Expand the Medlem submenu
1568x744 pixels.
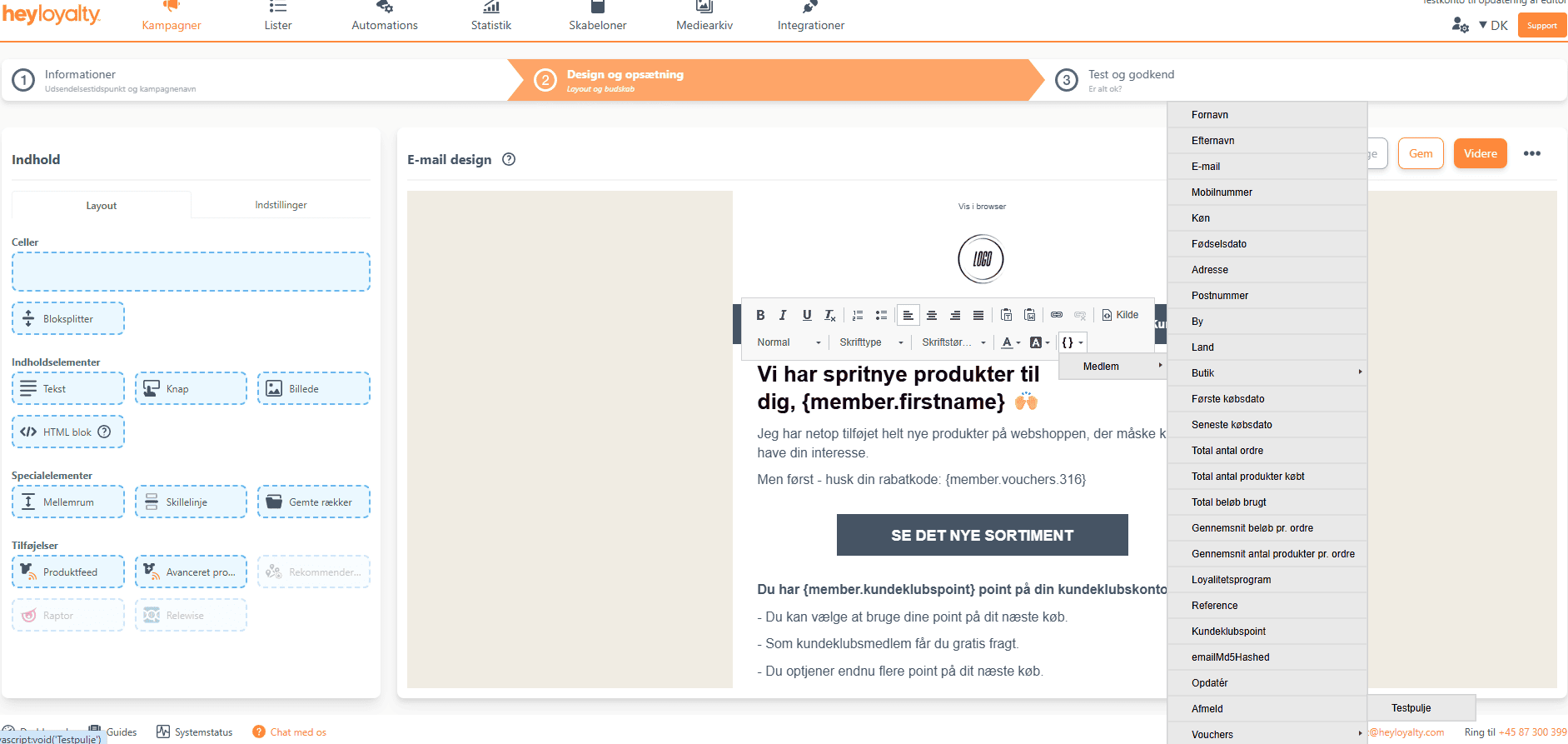1113,367
